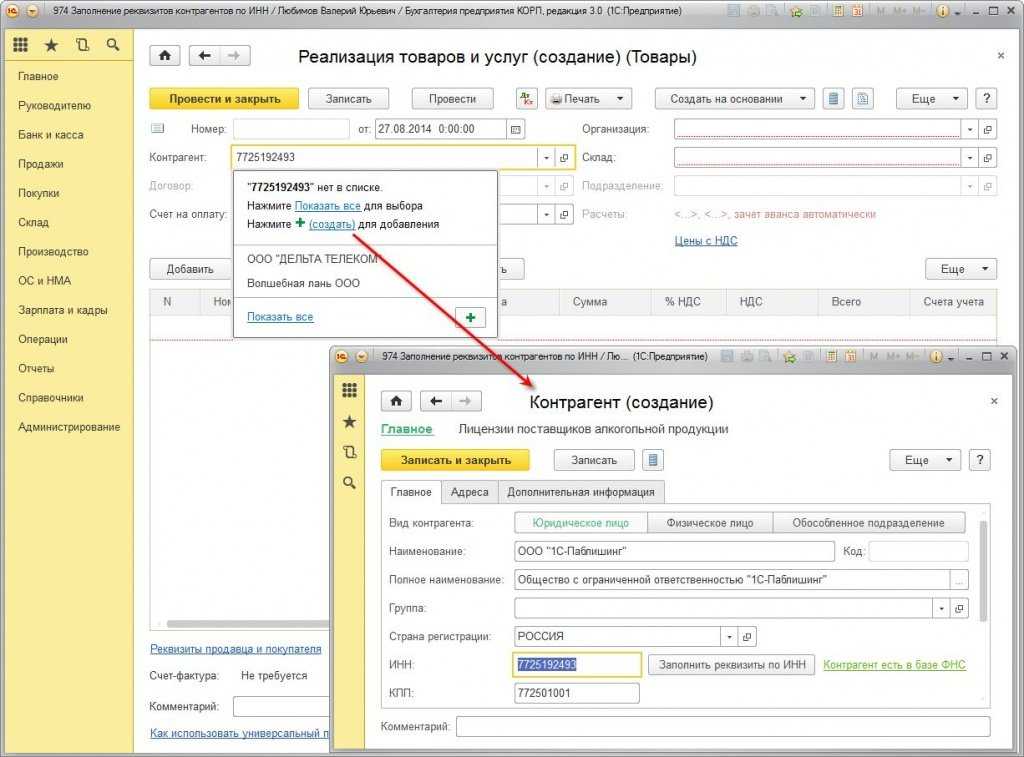The width and height of the screenshot is (1024, 757).
Task: Click the Дт/Кт postings icon
Action: pos(526,99)
